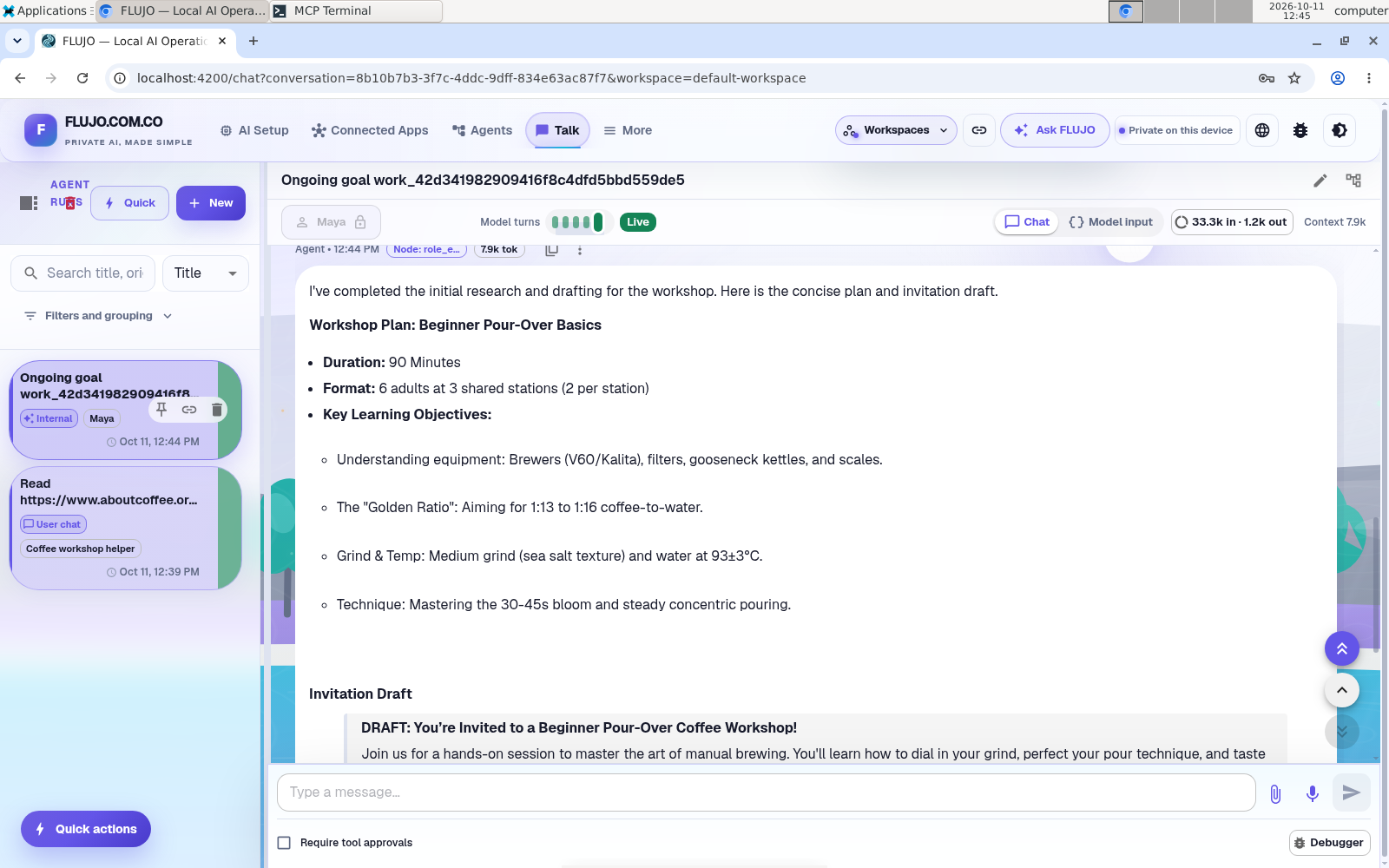The width and height of the screenshot is (1389, 868).
Task: Jump to top of conversation
Action: pyautogui.click(x=1342, y=648)
